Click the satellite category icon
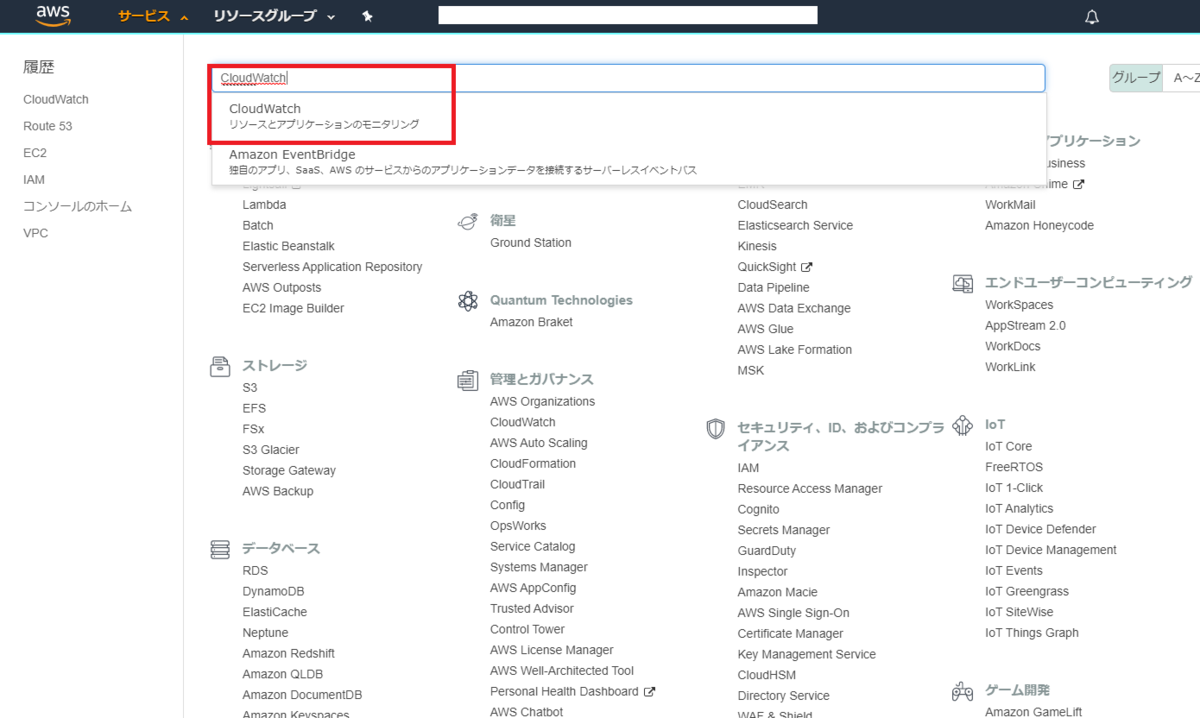The image size is (1200, 718). [x=467, y=222]
